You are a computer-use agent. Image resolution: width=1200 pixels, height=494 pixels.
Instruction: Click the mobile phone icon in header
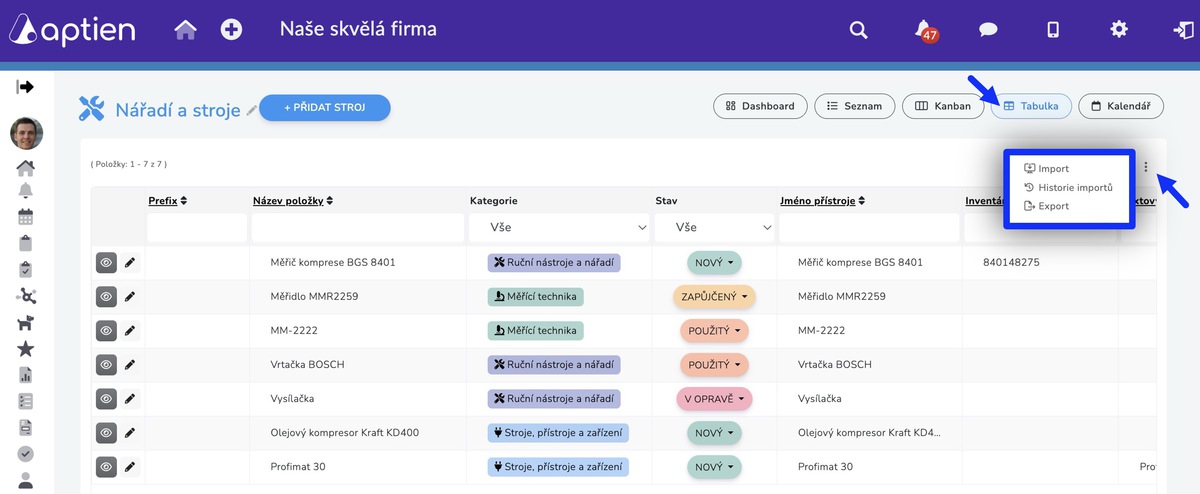(x=1053, y=30)
